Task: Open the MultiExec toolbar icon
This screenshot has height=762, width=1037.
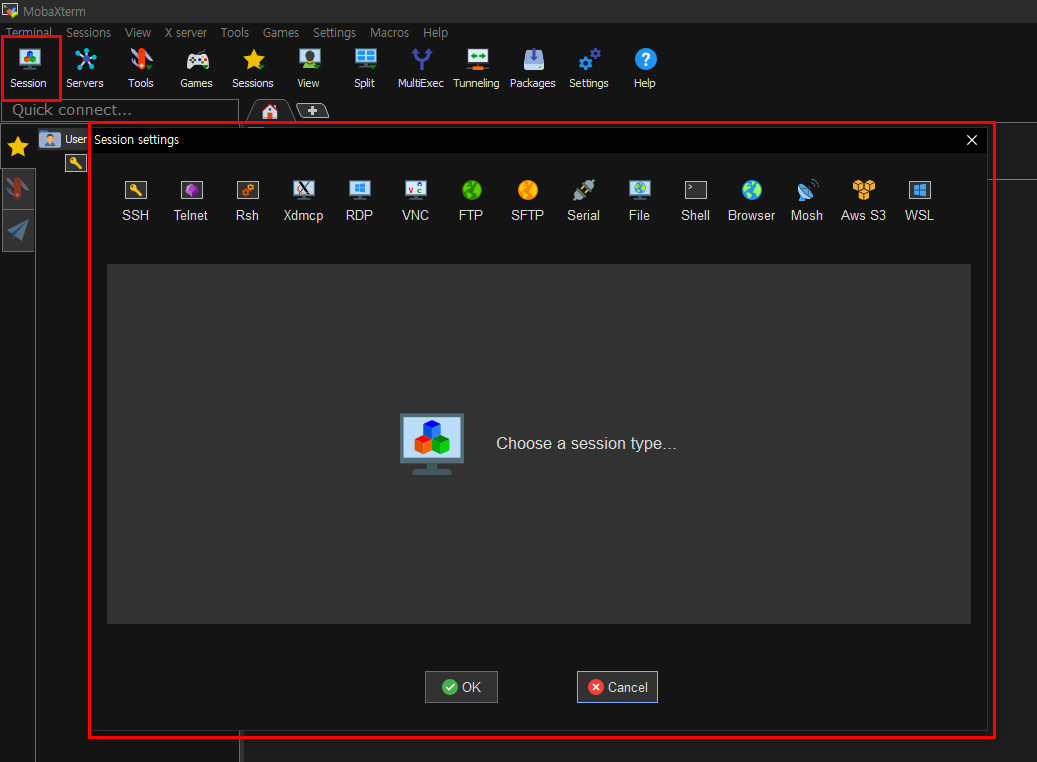Action: click(x=421, y=68)
